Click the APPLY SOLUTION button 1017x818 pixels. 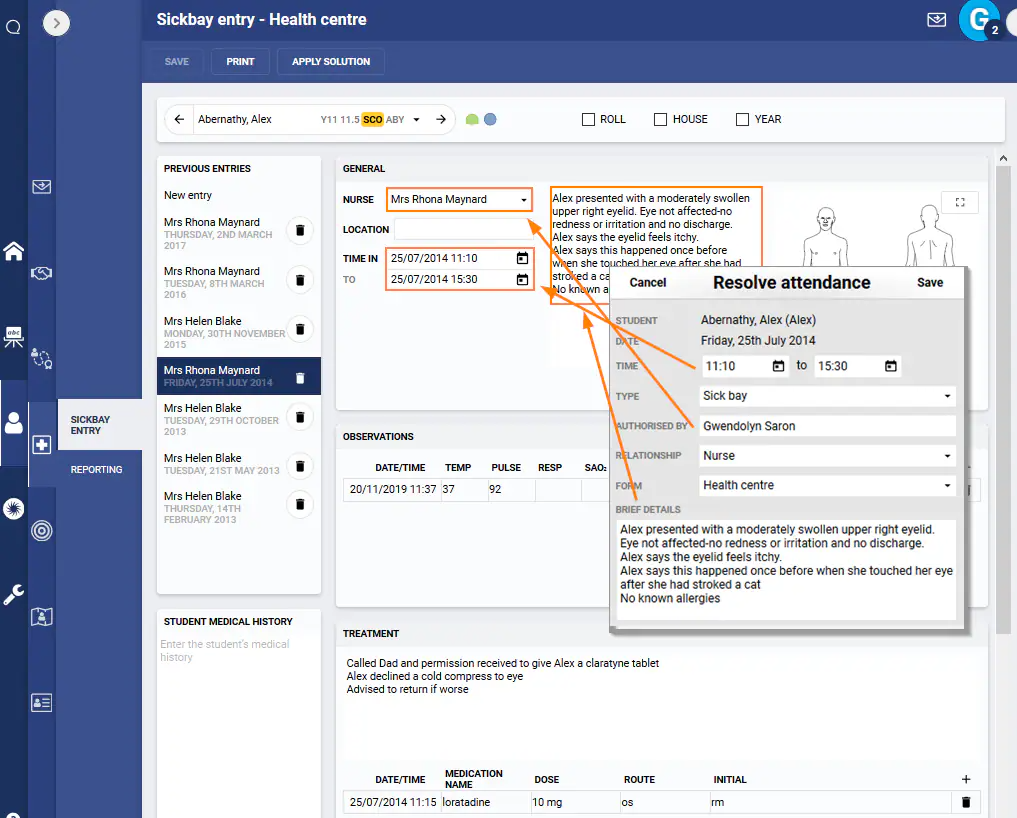[x=331, y=62]
